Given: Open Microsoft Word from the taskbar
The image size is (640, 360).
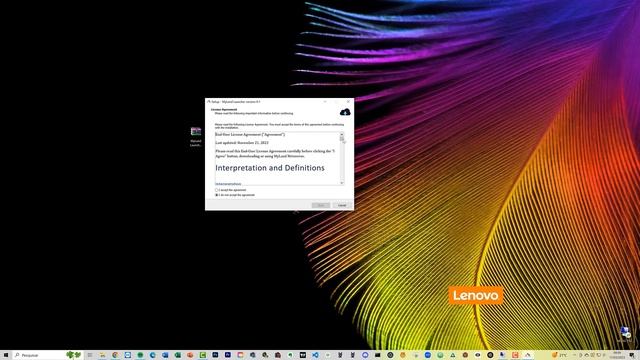Looking at the screenshot, I should (165, 355).
